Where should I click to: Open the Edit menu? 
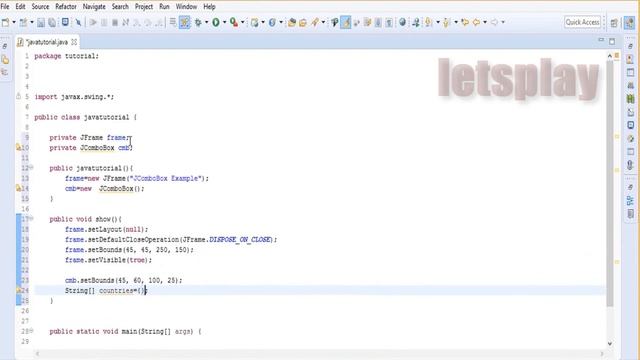click(x=20, y=7)
